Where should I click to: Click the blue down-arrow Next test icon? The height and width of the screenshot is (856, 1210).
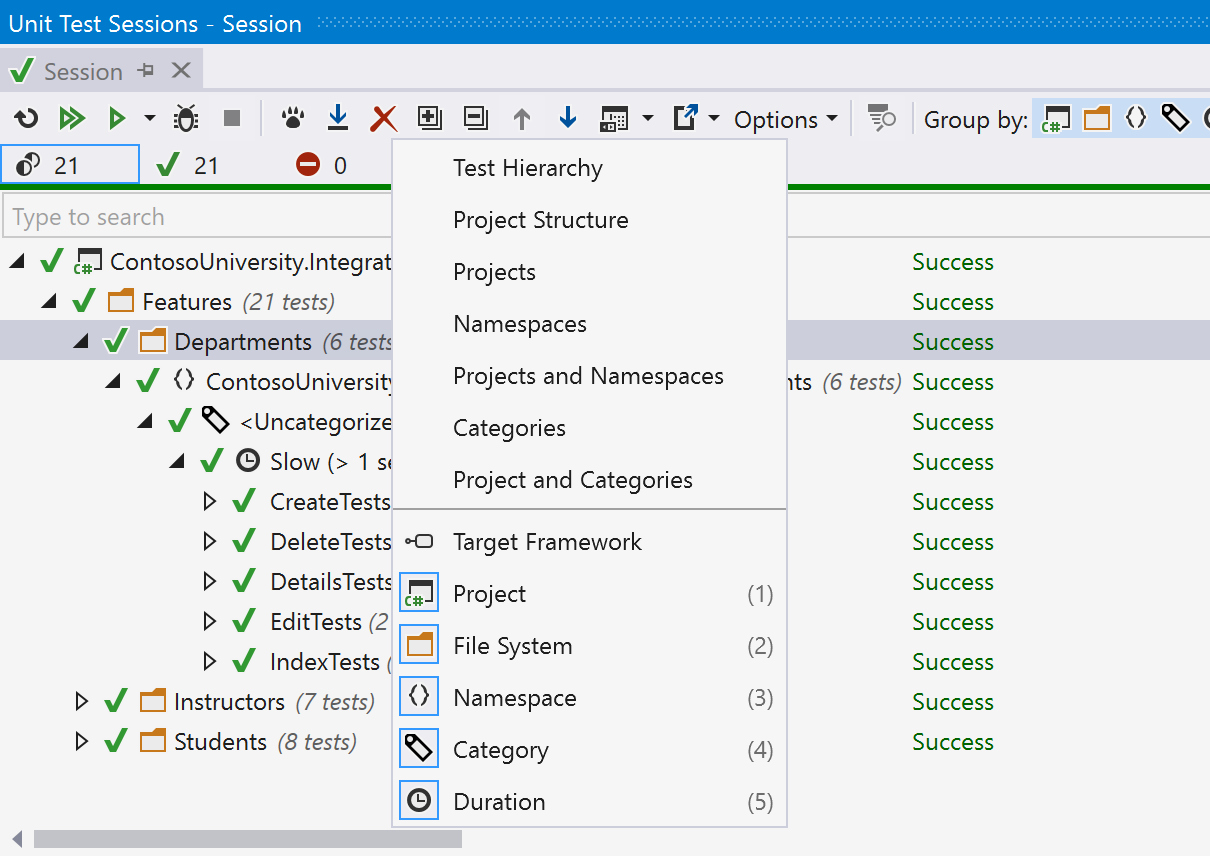tap(567, 119)
